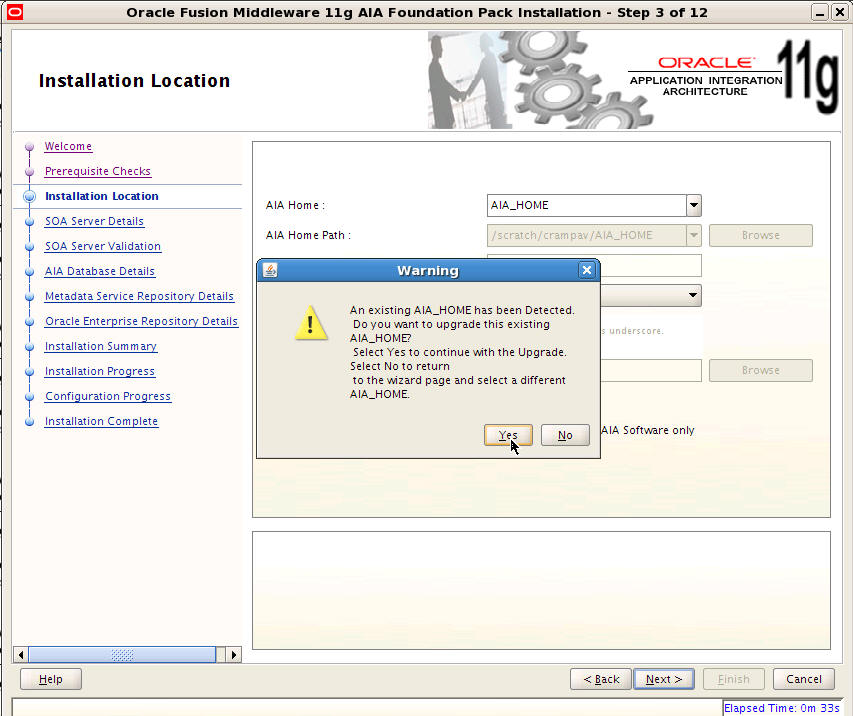Viewport: 853px width, 716px height.
Task: Click the yellow warning triangle icon
Action: click(x=311, y=323)
